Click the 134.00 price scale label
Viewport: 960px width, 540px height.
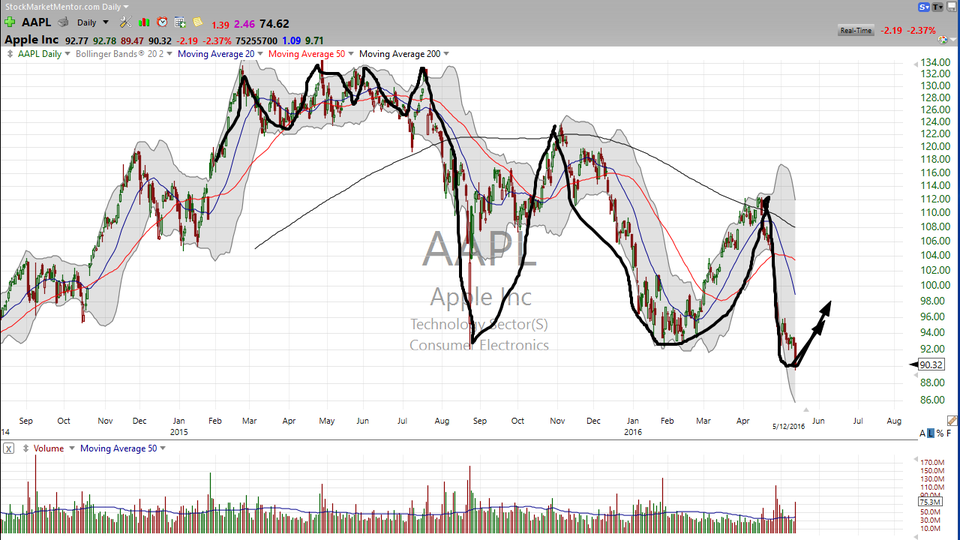click(936, 62)
